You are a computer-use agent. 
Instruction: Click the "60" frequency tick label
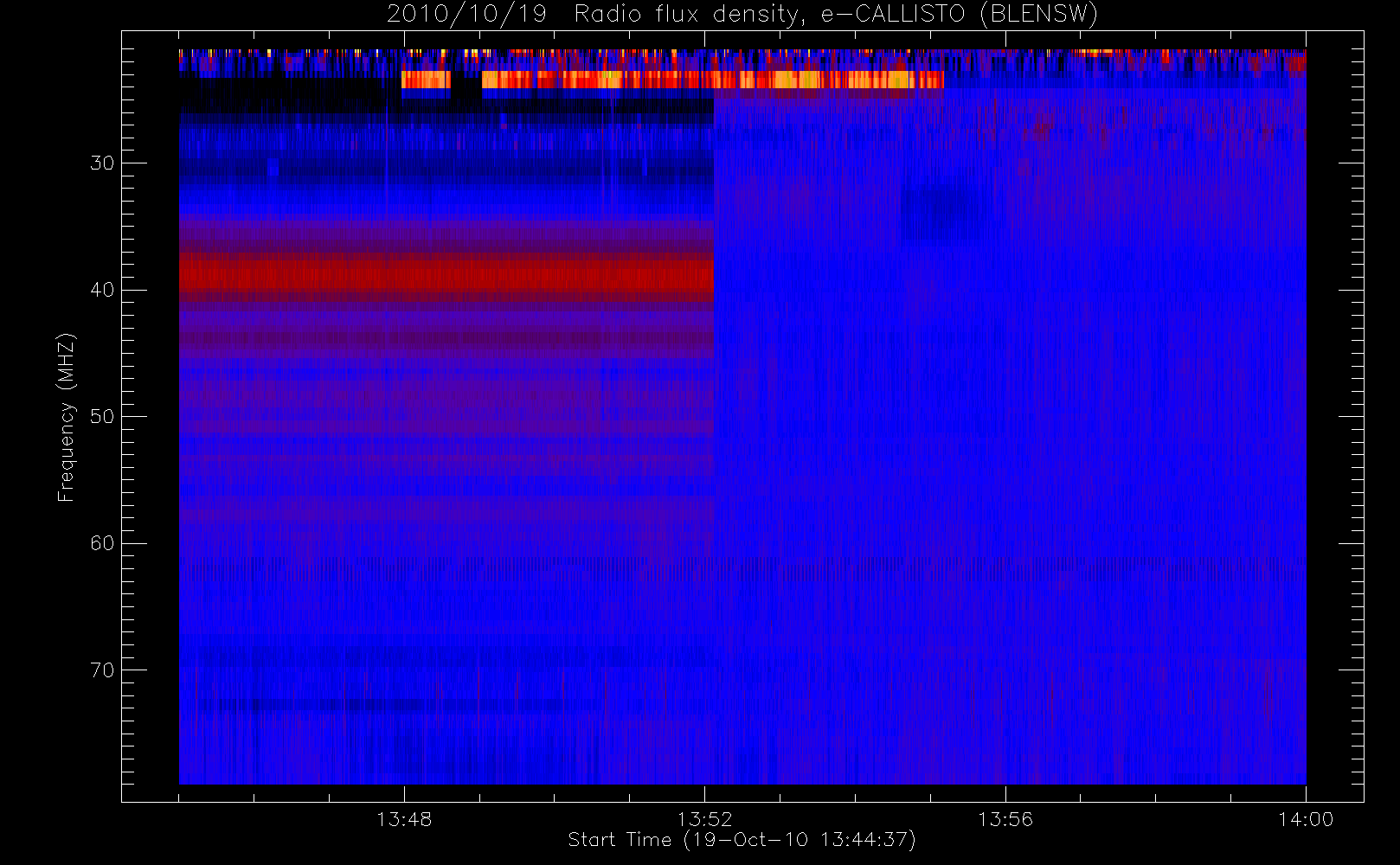click(102, 543)
